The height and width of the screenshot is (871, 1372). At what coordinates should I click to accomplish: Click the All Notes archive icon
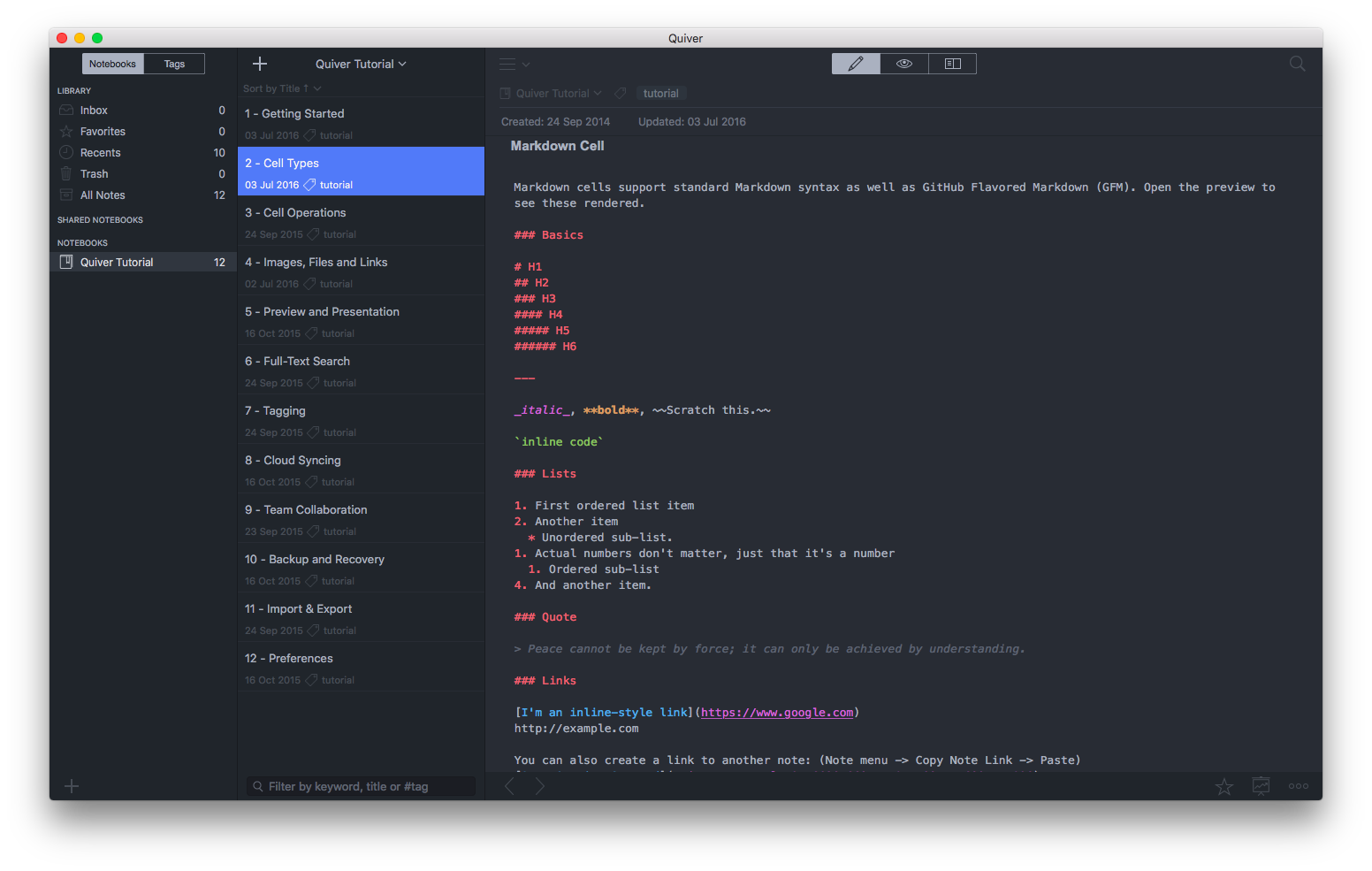(x=66, y=195)
